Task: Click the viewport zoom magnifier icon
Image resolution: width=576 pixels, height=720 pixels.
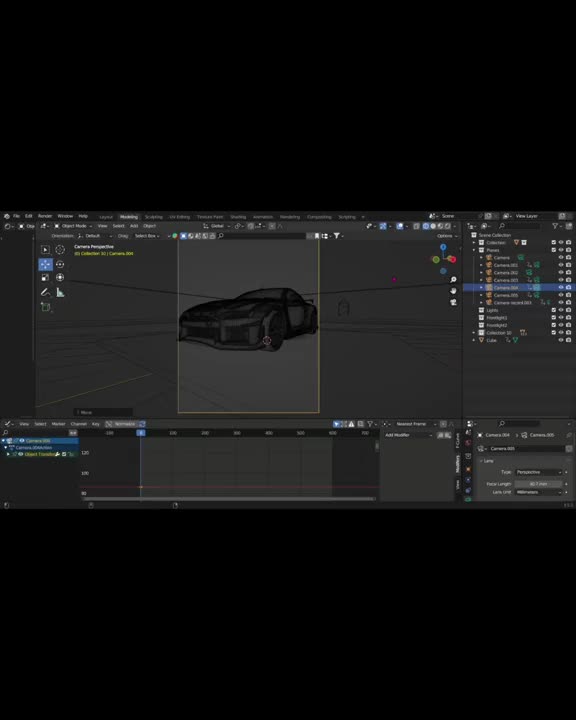Action: click(453, 280)
